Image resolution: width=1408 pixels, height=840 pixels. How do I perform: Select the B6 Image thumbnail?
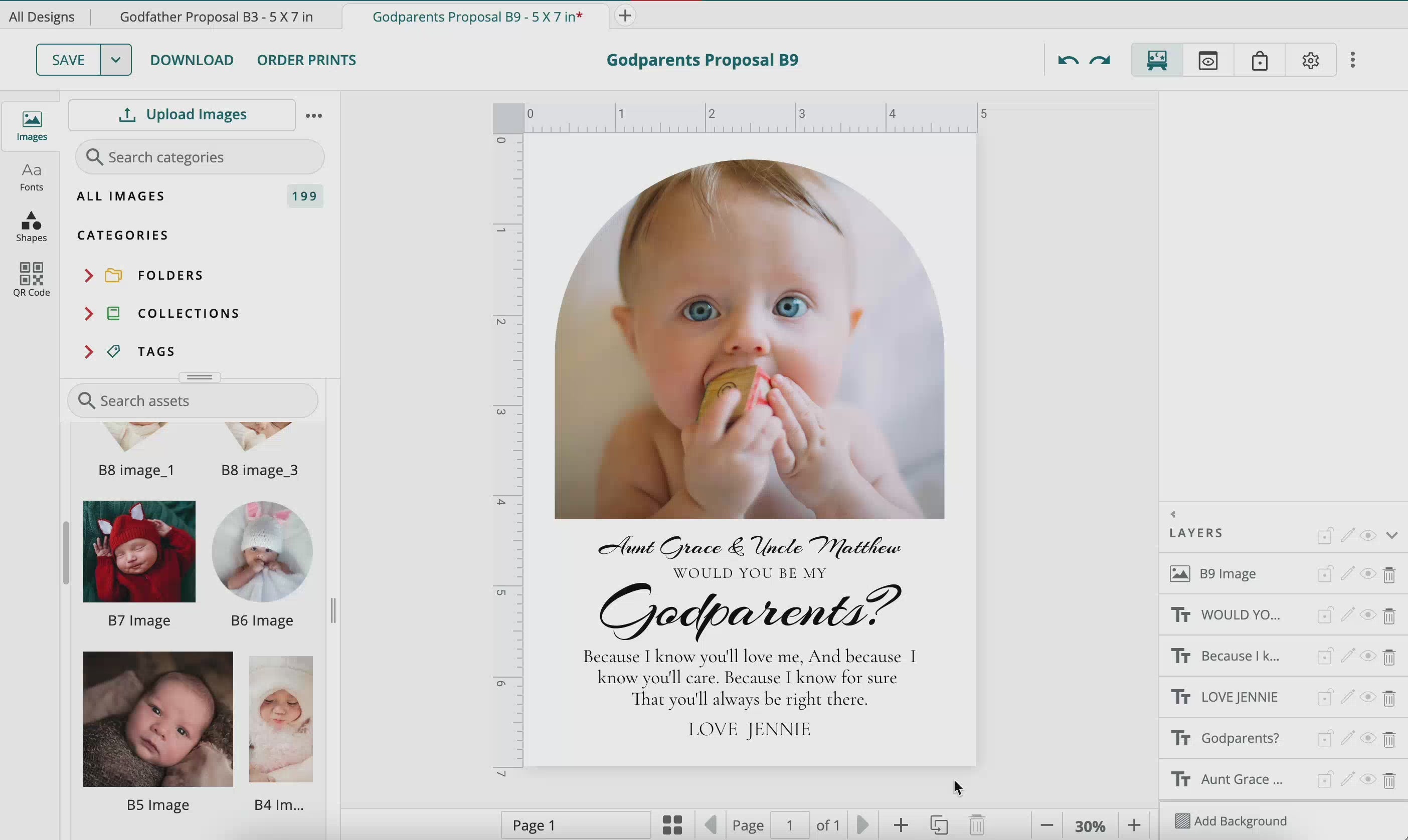(262, 551)
